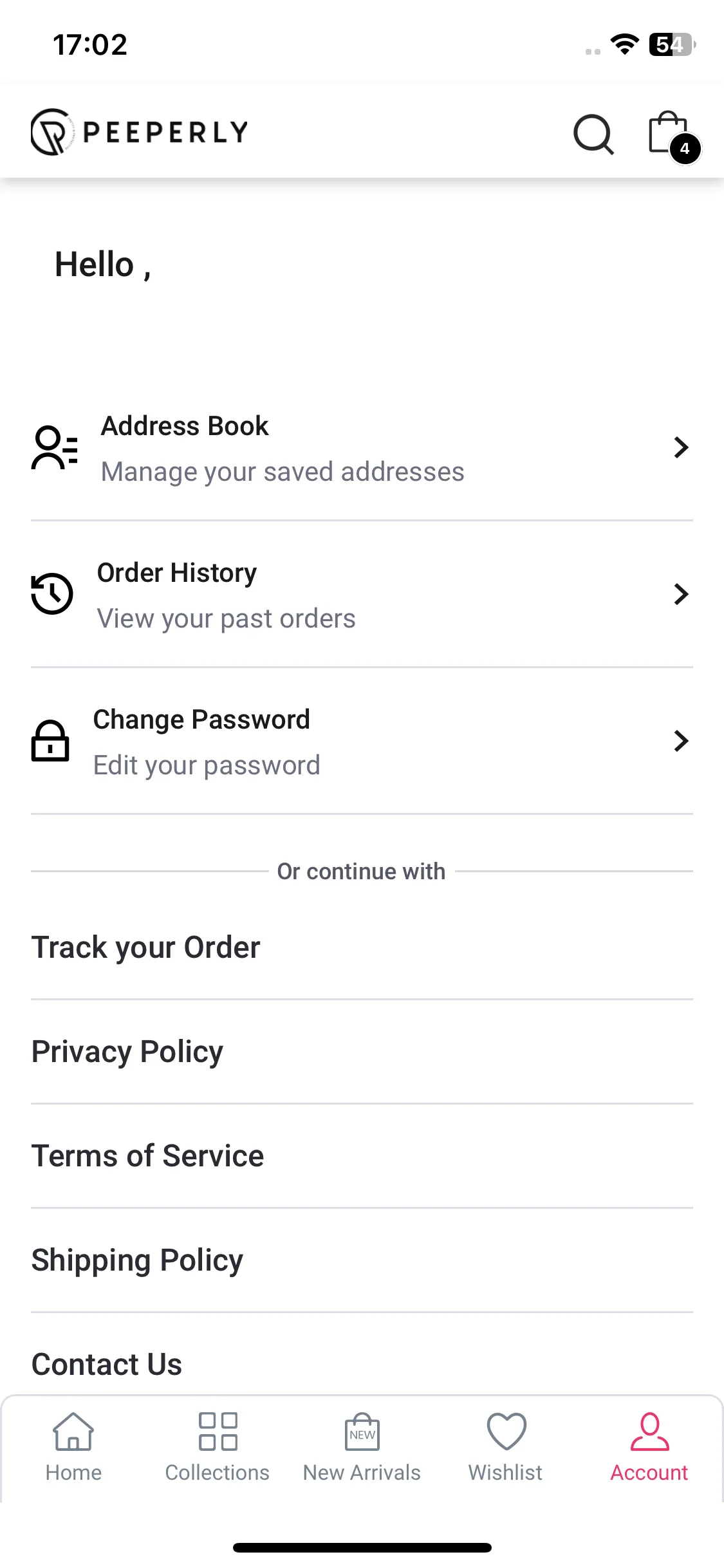Click the Order History clock icon
Screen dimensions: 724x1568
52,593
